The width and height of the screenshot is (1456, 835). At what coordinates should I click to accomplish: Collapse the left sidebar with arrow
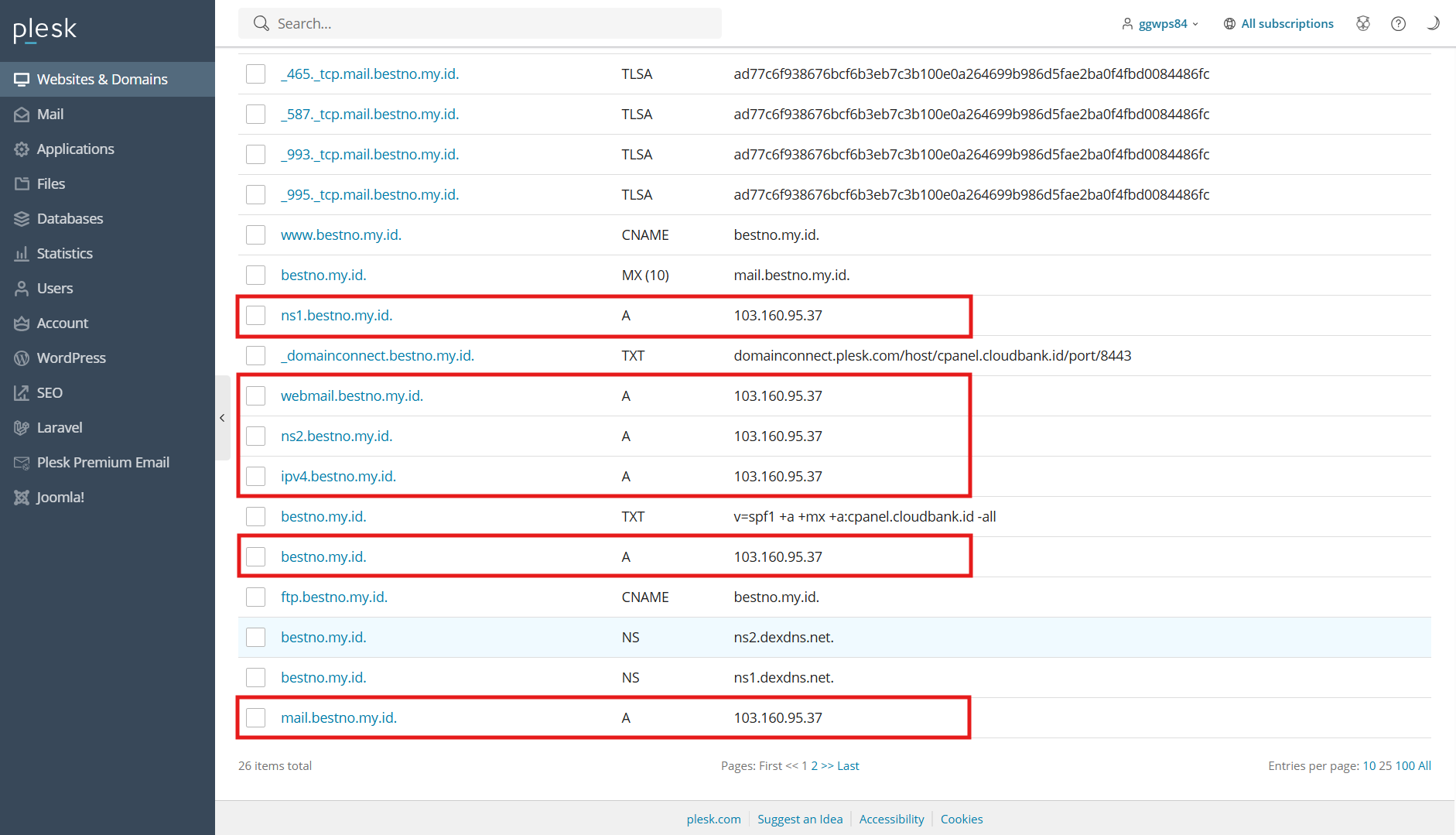click(x=222, y=418)
